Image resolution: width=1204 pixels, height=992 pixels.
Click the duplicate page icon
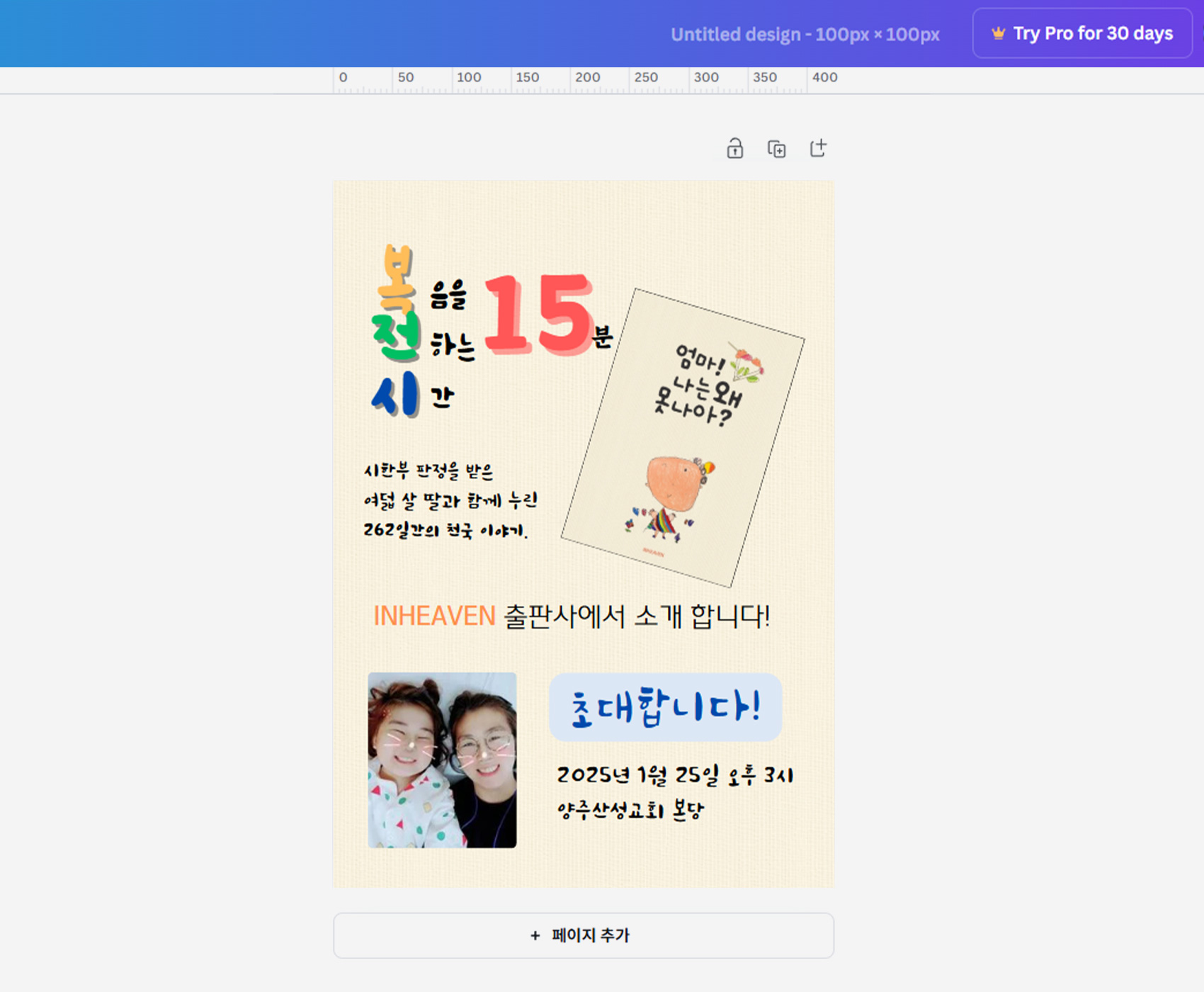tap(776, 149)
